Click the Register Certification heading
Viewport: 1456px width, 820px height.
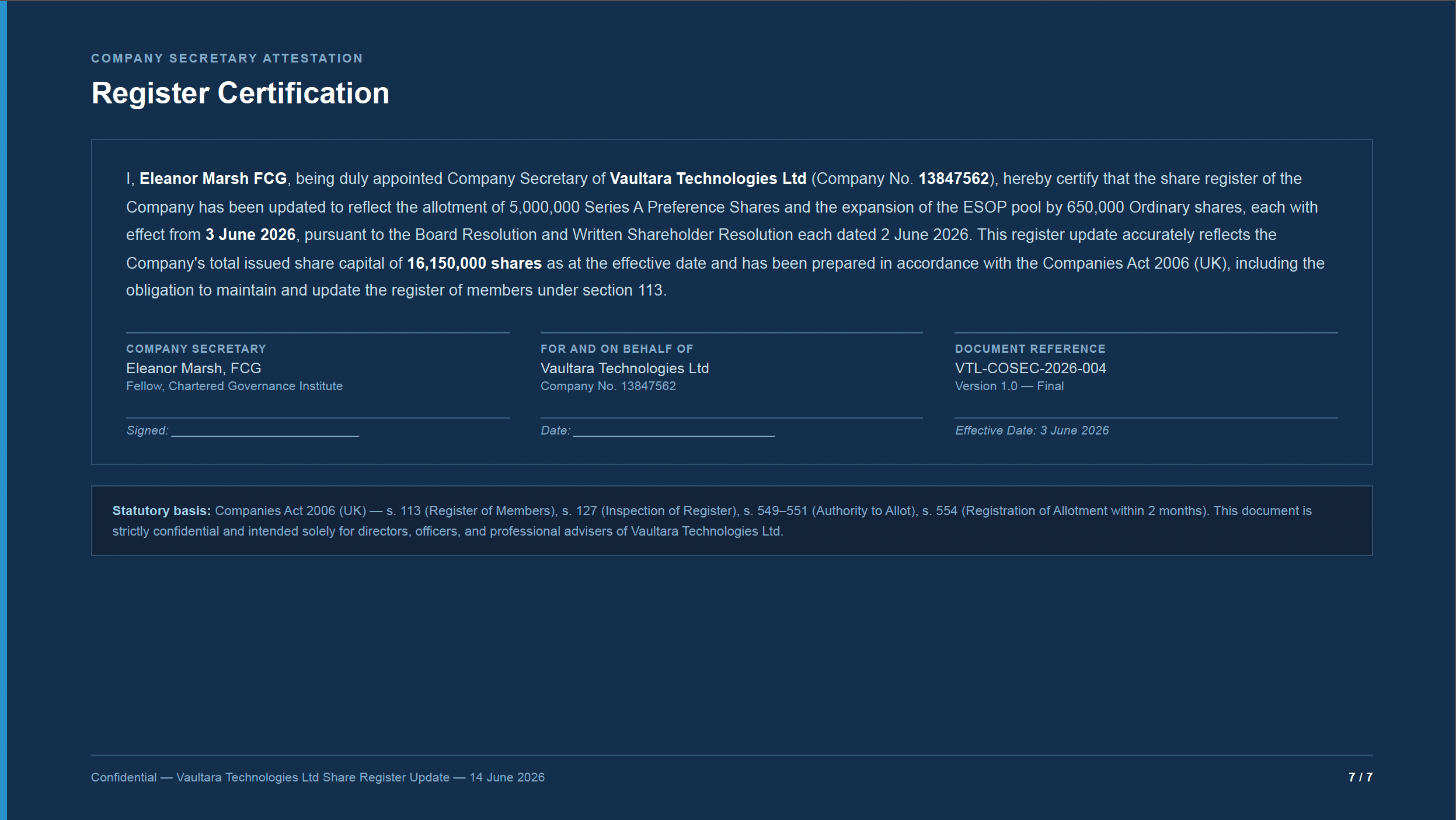pyautogui.click(x=240, y=93)
